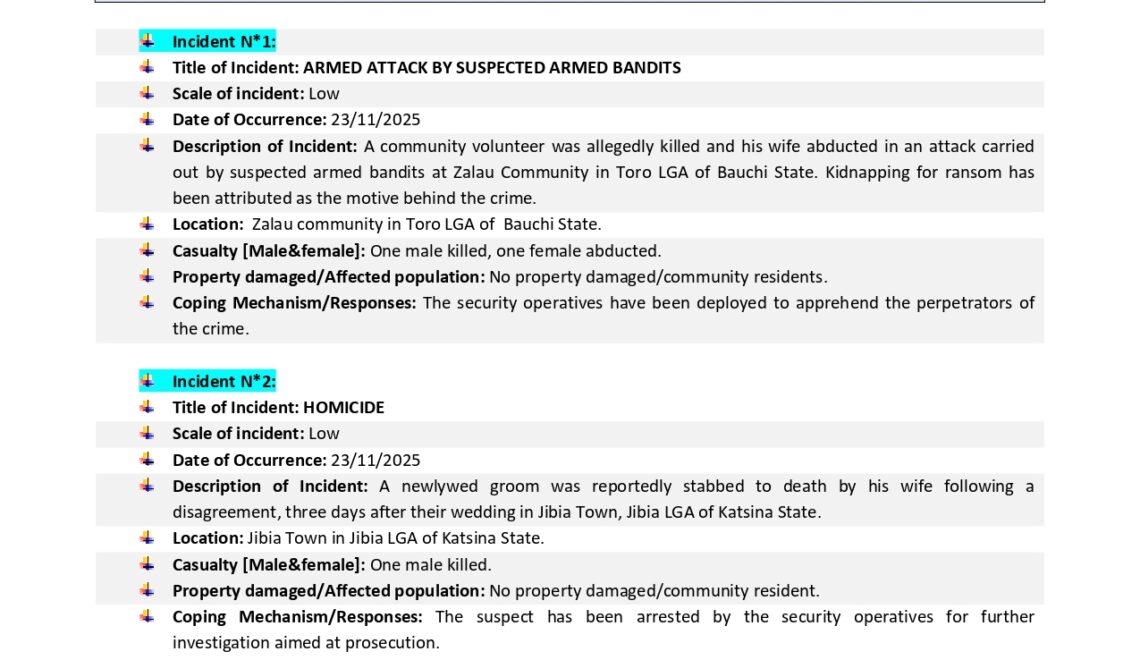The width and height of the screenshot is (1140, 660).
Task: Click bullet beside 'suspect has been arrested' response line
Action: tap(147, 616)
